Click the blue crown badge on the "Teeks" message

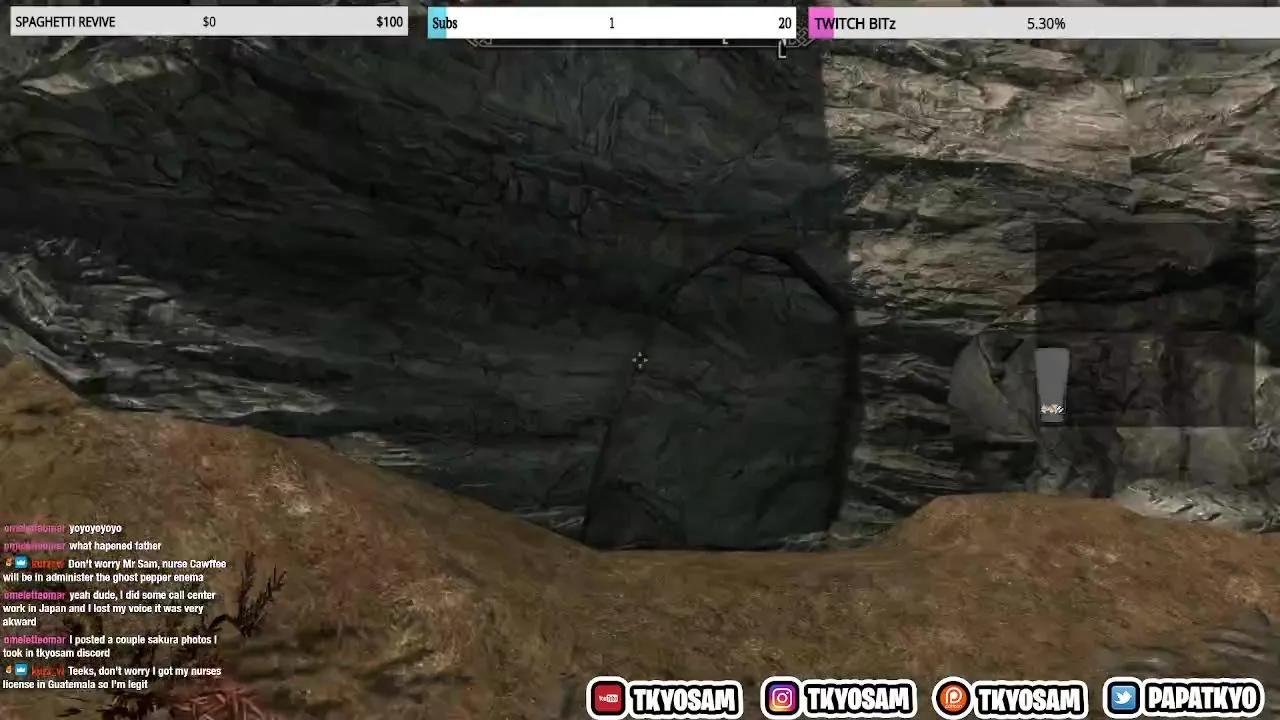pos(21,670)
